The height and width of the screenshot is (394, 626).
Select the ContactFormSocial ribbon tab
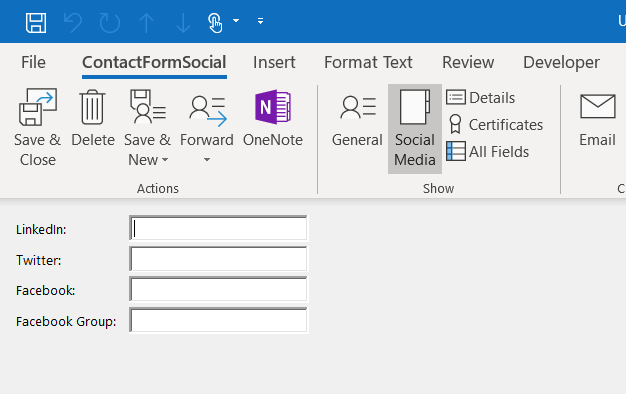(154, 62)
